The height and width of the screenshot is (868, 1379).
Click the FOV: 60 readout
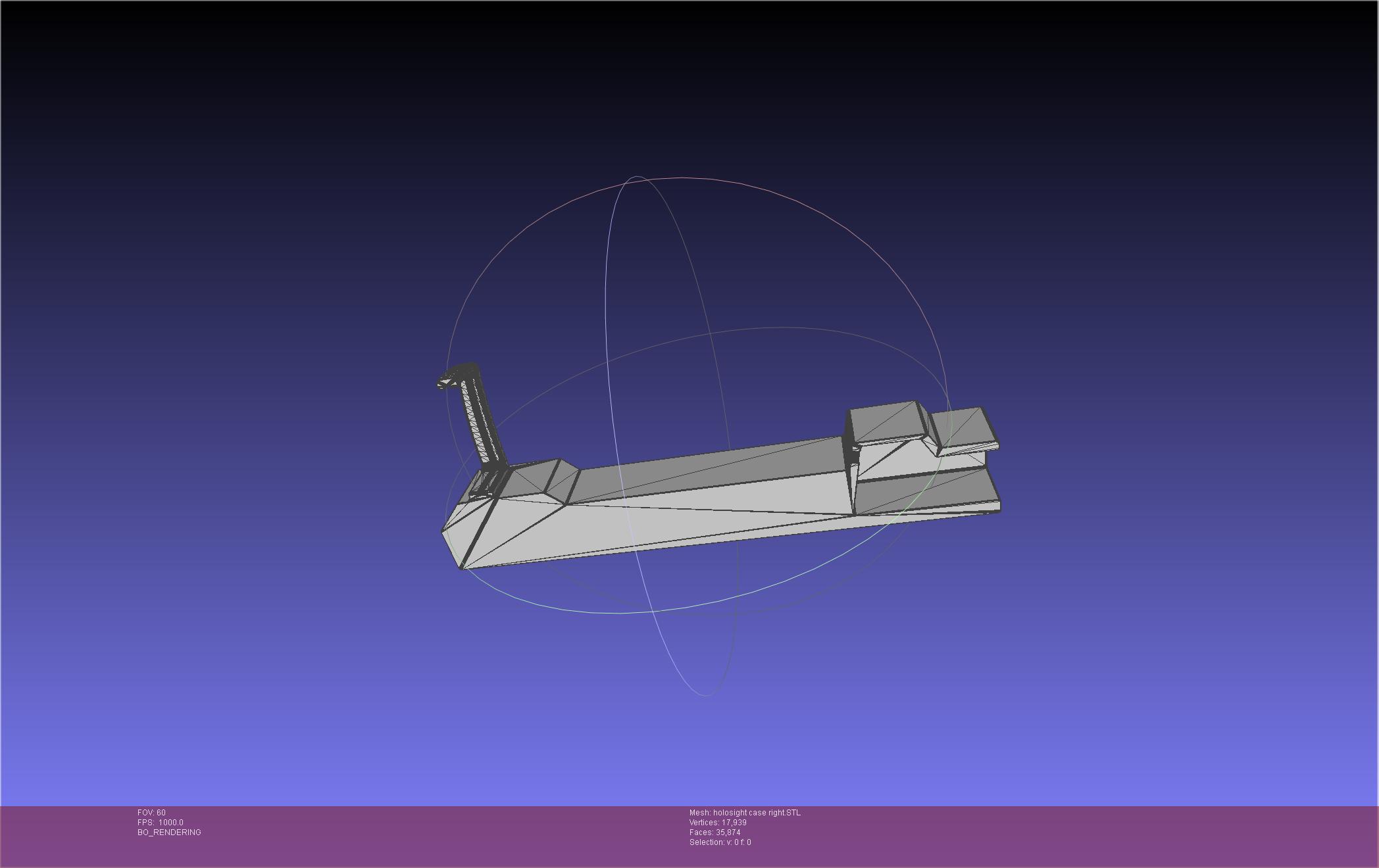click(151, 813)
